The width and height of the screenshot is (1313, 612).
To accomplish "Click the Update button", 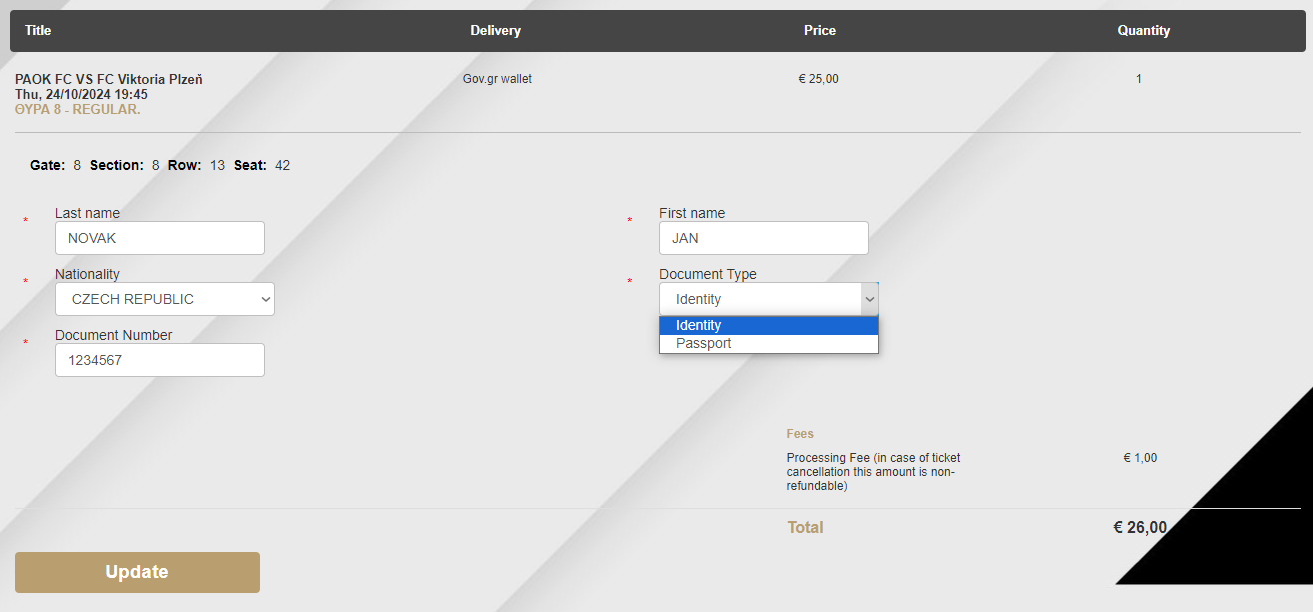I will point(137,572).
